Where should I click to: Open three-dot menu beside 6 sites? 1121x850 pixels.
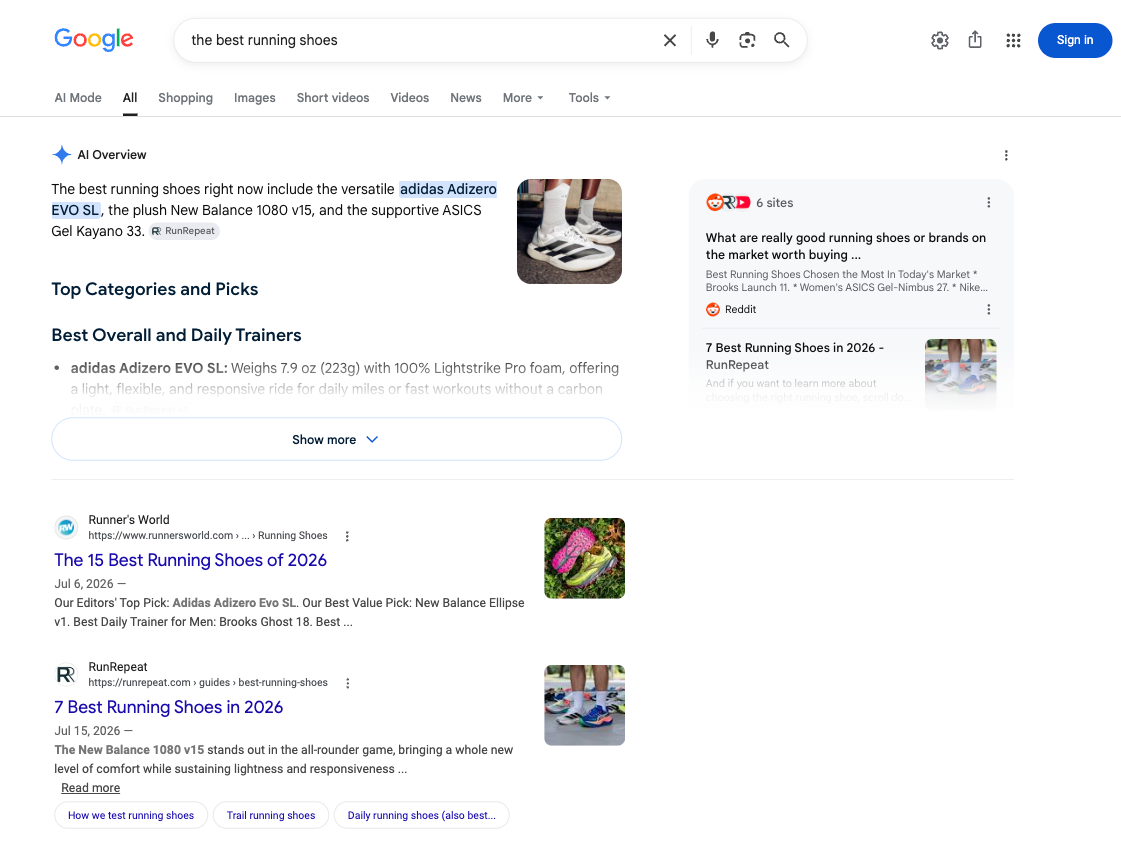pyautogui.click(x=989, y=202)
